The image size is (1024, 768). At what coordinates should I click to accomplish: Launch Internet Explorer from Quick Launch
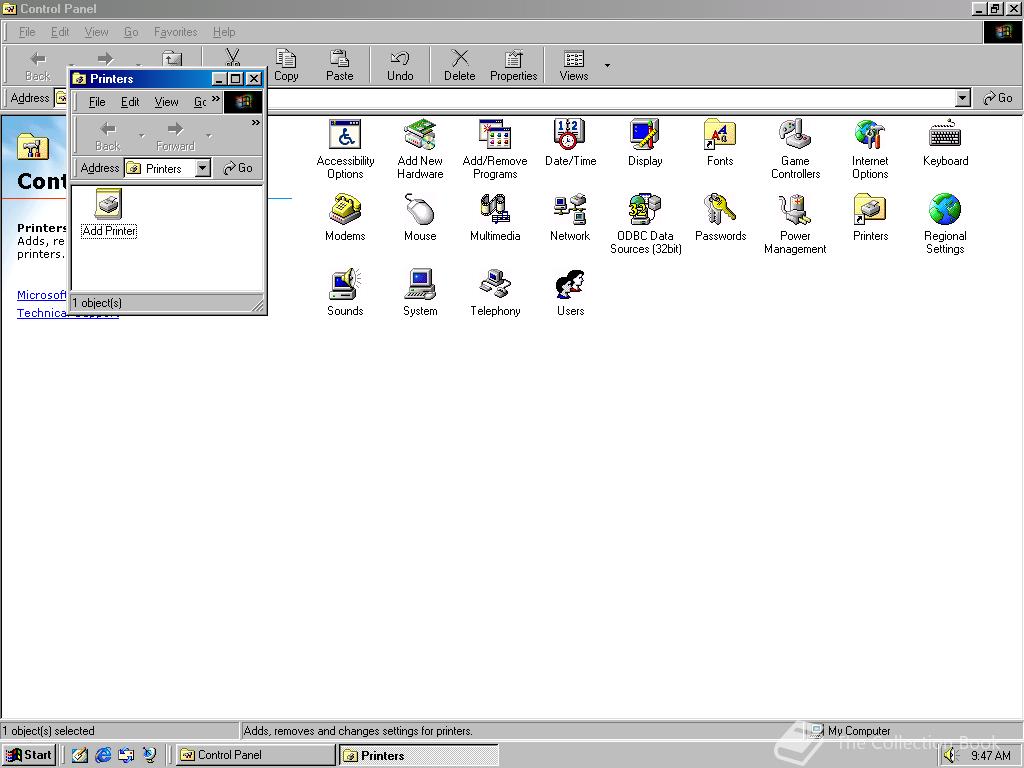click(103, 755)
